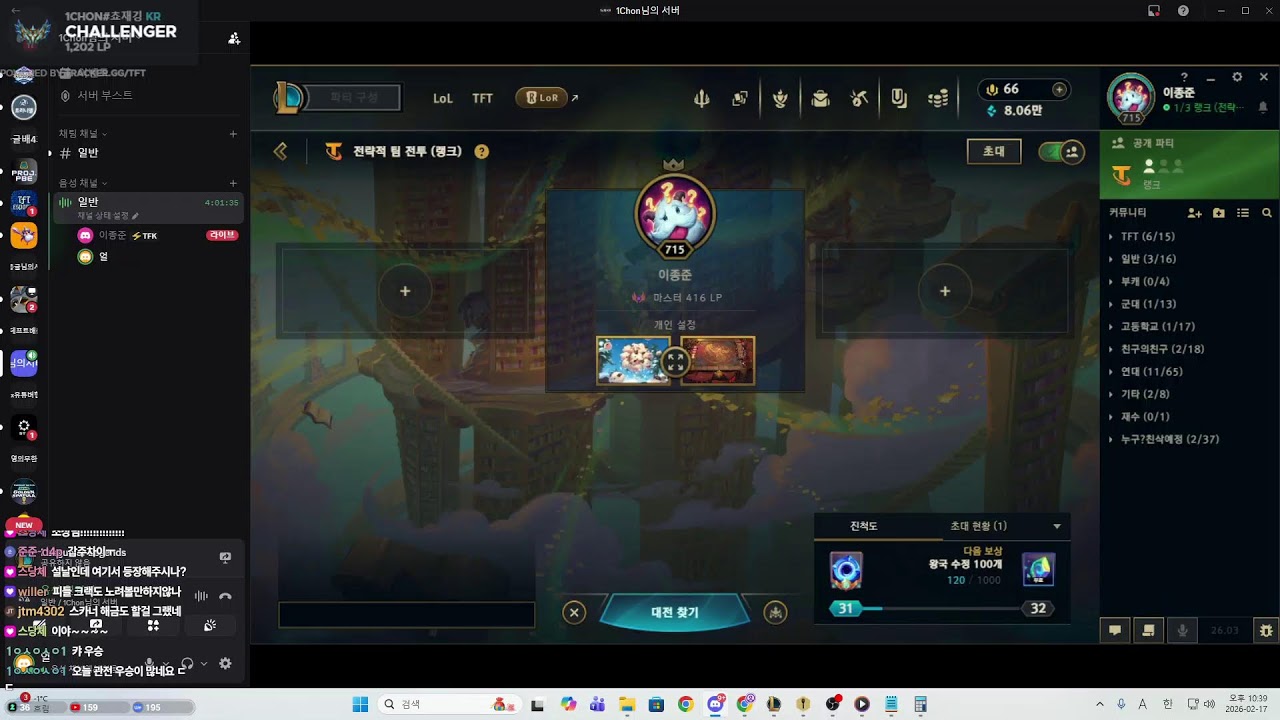Open the coin stack shop icon
The height and width of the screenshot is (720, 1280).
[x=938, y=98]
